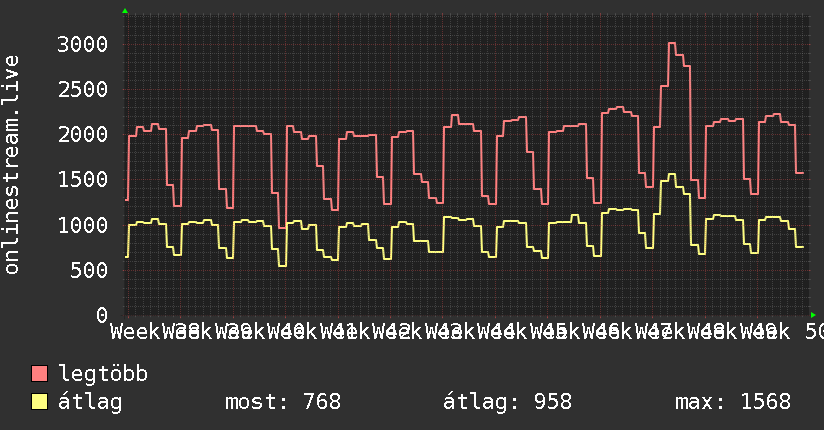
Task: Click the 0 y-axis label
Action: click(x=102, y=315)
